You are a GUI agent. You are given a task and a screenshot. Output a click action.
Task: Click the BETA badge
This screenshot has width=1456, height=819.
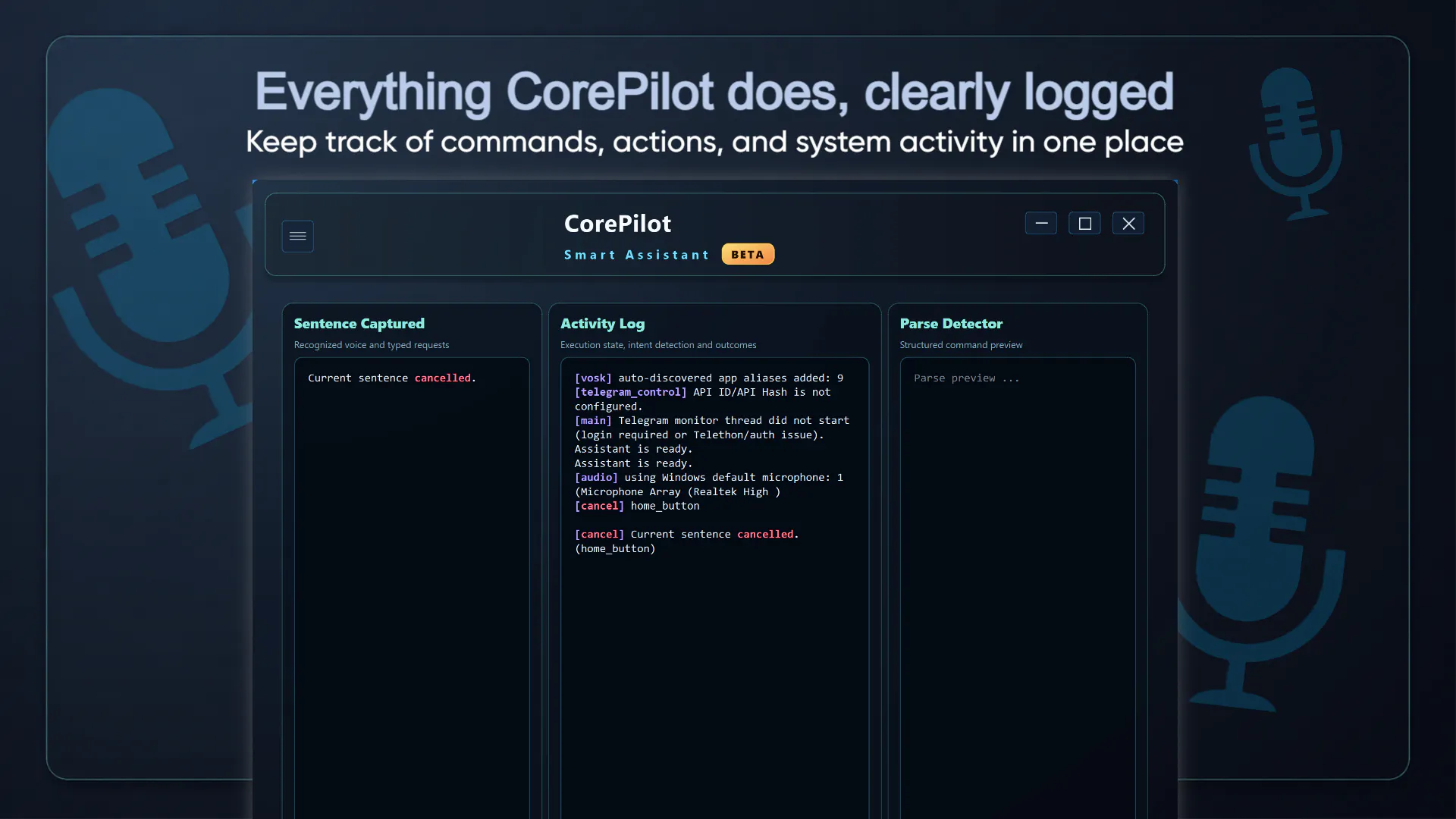[748, 254]
